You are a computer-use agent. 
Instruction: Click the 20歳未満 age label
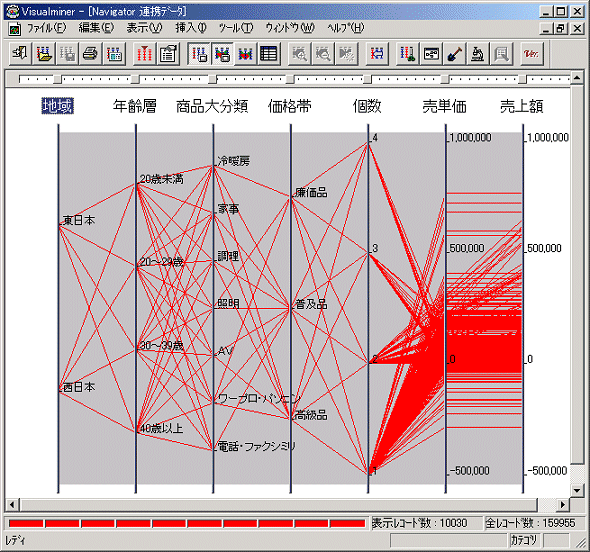tap(161, 179)
